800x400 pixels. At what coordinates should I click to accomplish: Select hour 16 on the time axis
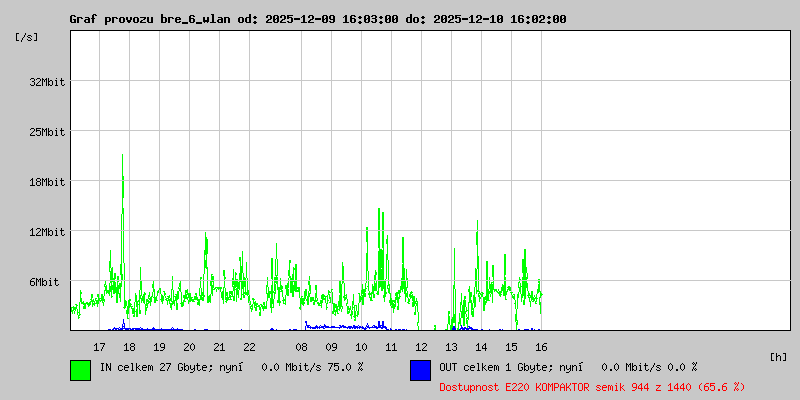click(x=541, y=347)
